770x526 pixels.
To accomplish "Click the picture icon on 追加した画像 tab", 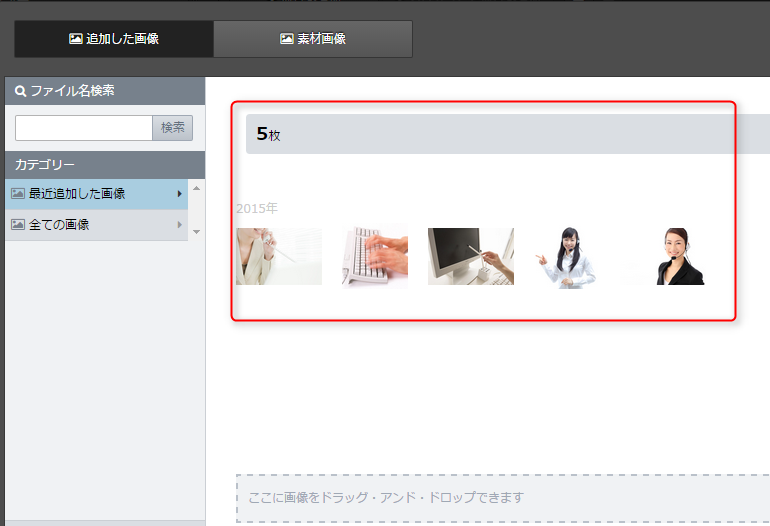I will tap(75, 39).
